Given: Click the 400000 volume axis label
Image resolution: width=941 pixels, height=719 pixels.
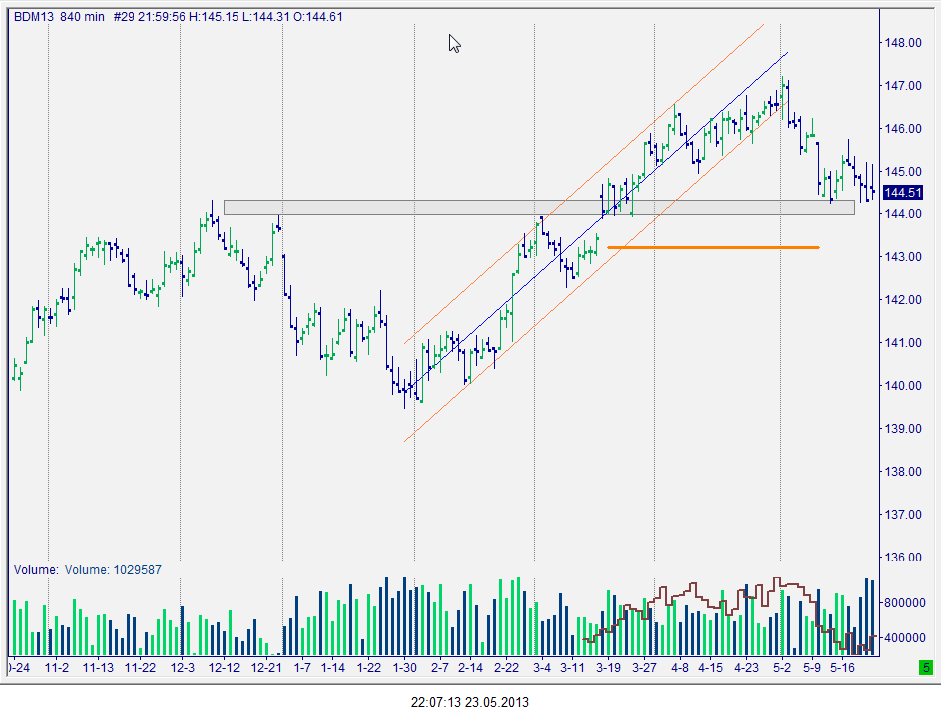Looking at the screenshot, I should (x=905, y=637).
